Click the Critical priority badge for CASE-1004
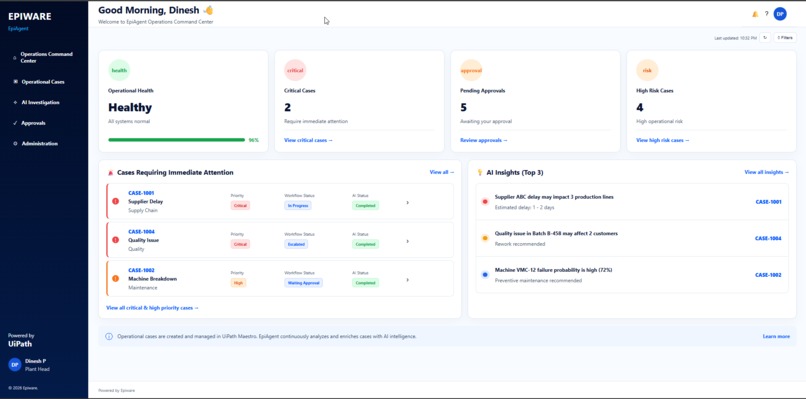The height and width of the screenshot is (399, 806). pyautogui.click(x=240, y=244)
